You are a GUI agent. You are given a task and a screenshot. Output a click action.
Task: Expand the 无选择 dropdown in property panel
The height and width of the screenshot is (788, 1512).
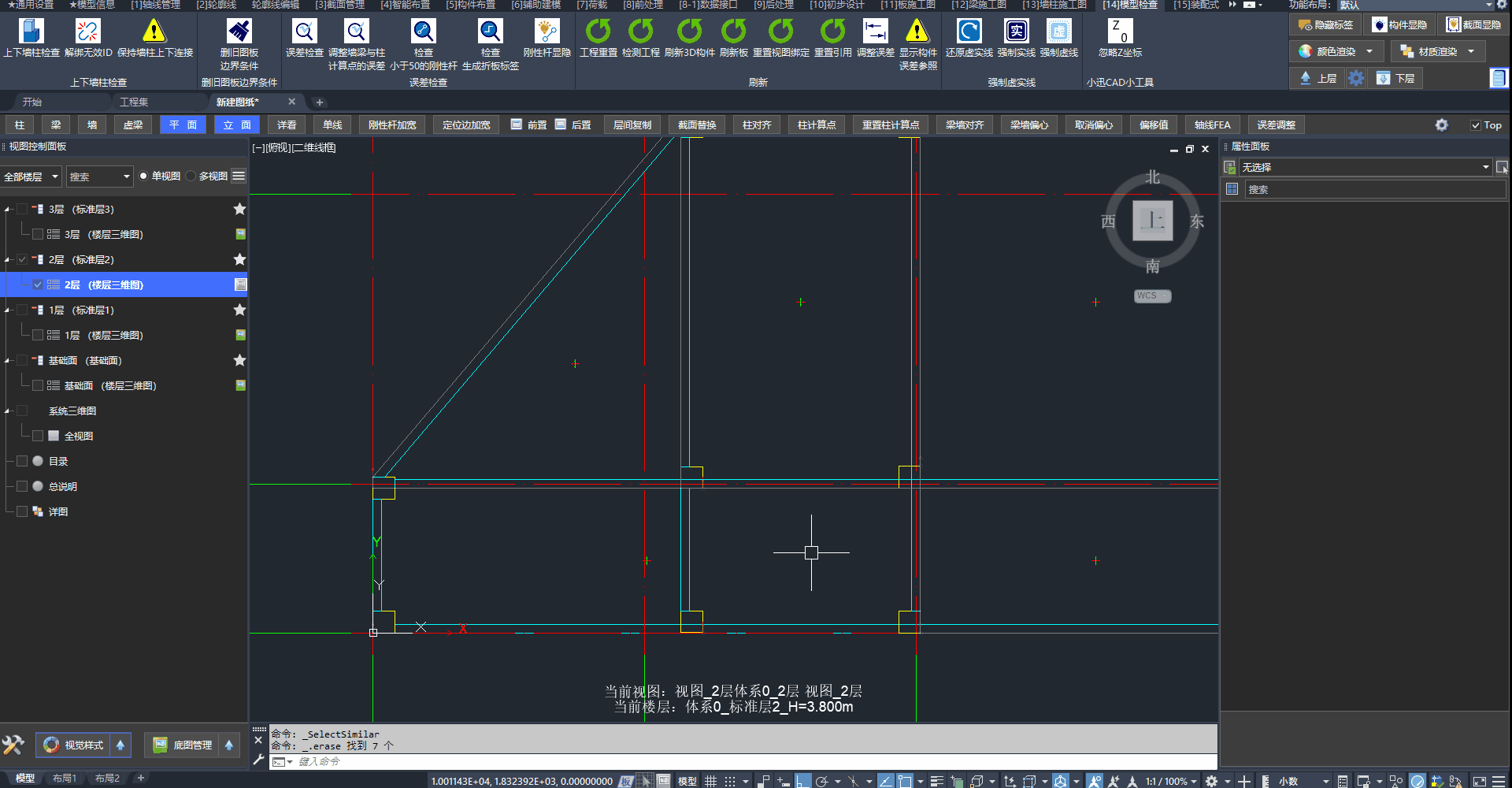point(1485,167)
